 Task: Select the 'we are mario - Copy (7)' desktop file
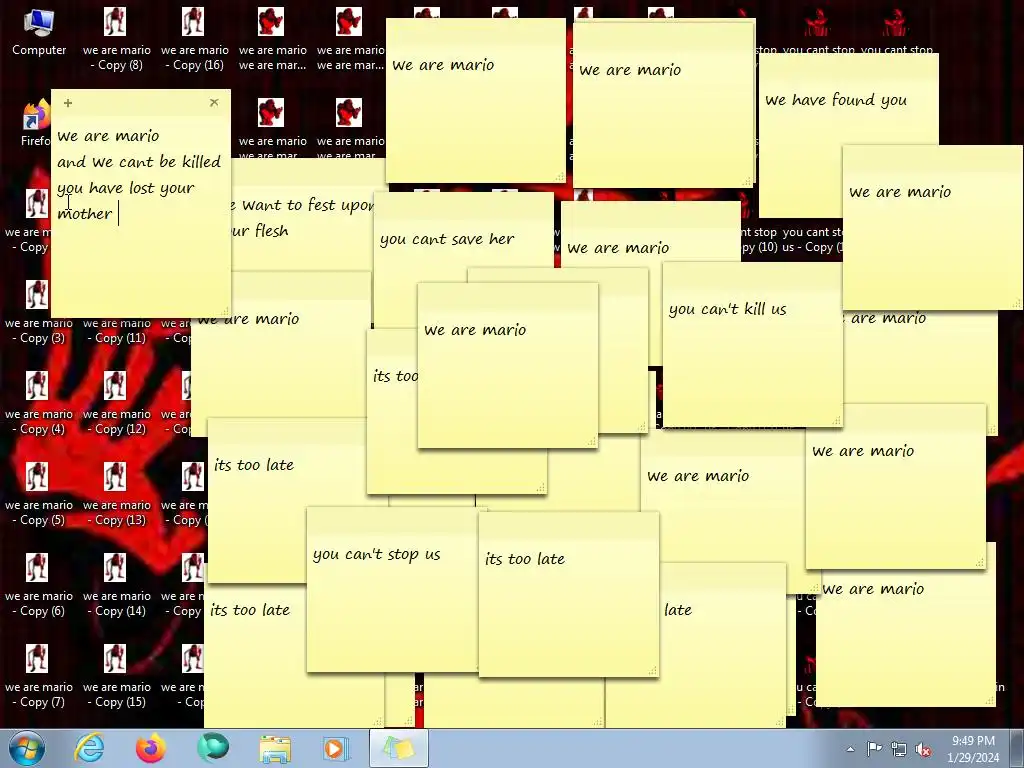tap(39, 677)
